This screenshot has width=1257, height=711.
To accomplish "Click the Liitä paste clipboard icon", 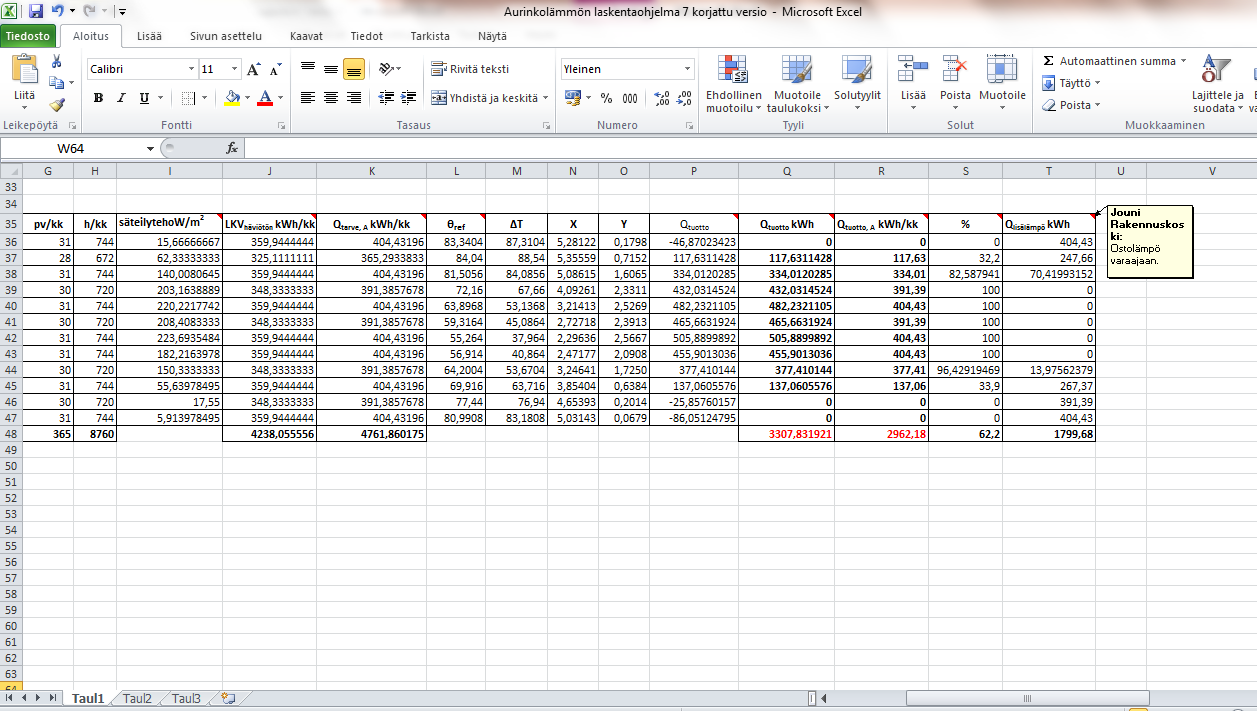I will point(24,69).
